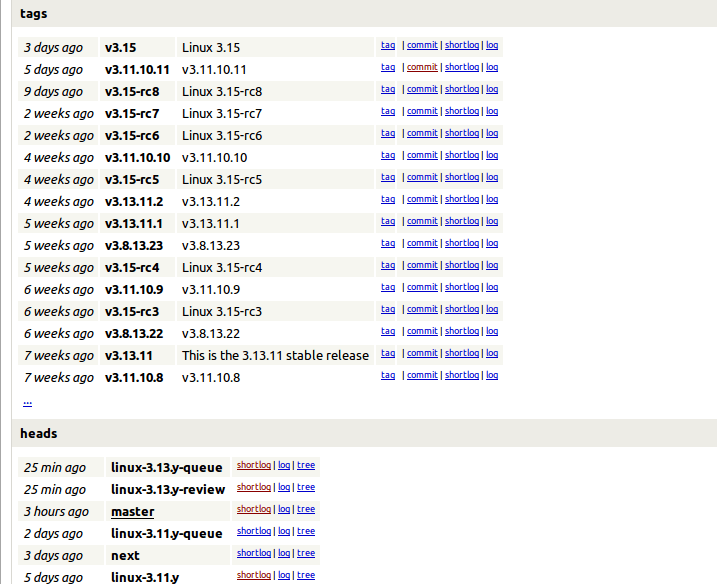
Task: Open the commit link for v3.15-rc3
Action: point(422,309)
